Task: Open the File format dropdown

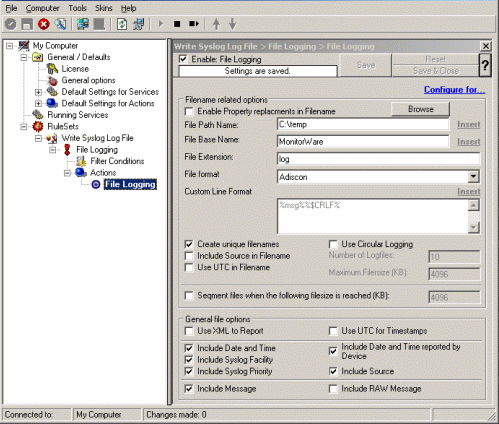Action: (x=473, y=177)
